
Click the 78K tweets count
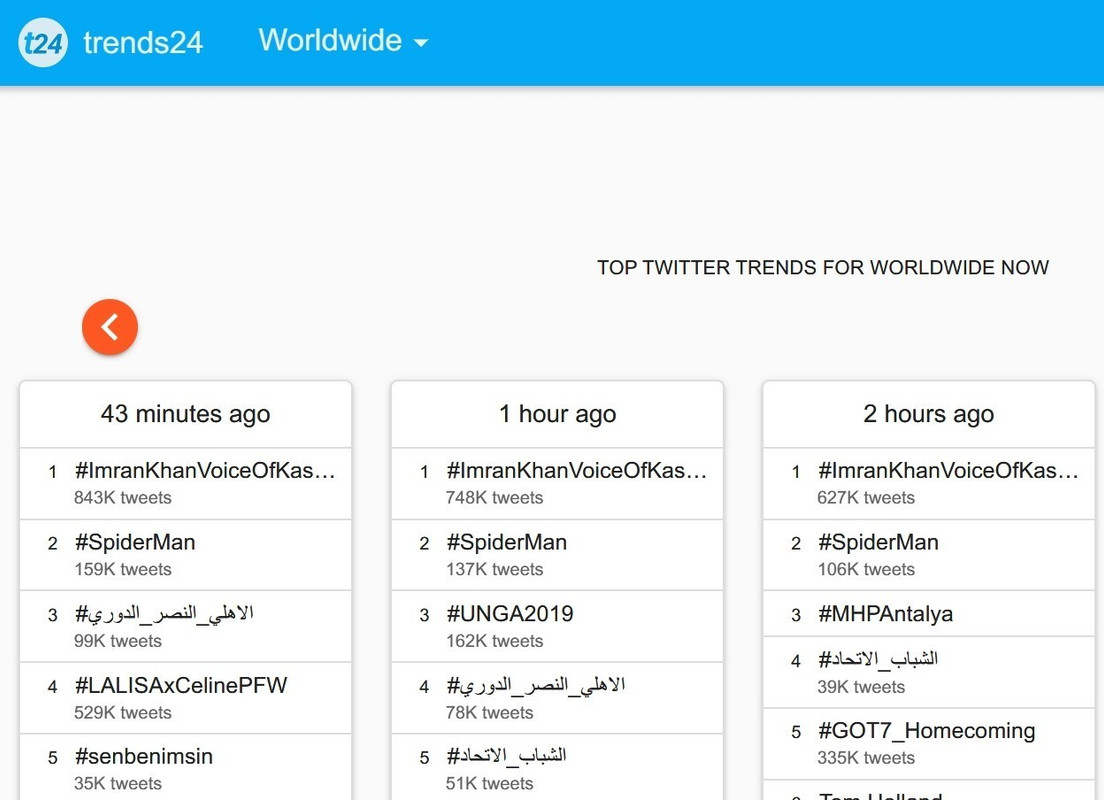coord(490,713)
